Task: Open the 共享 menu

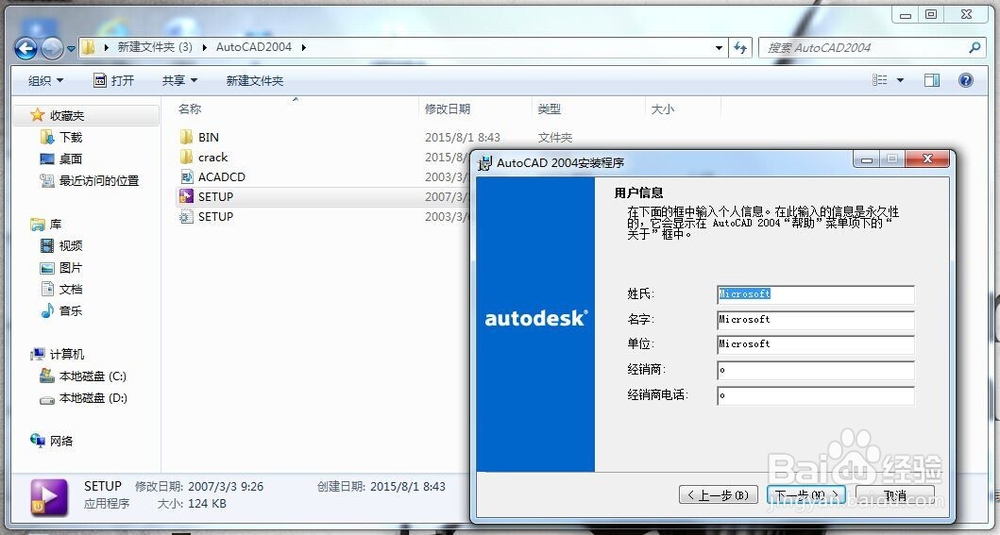Action: tap(179, 80)
